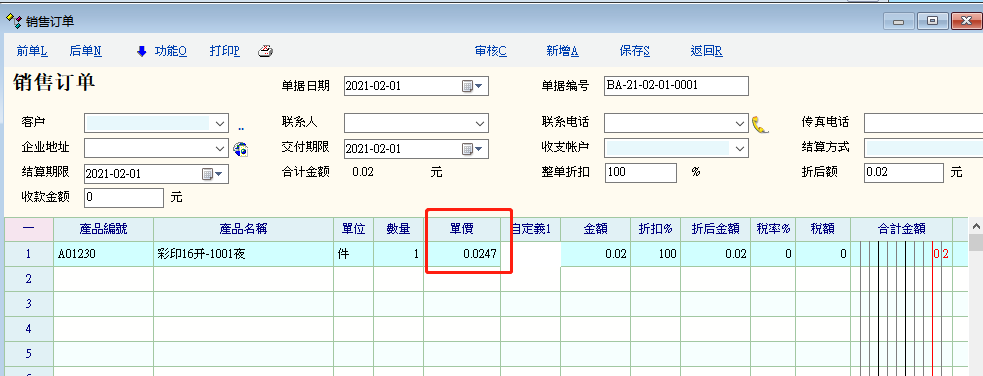Click the grid corner select-all cell
Screen dimensions: 983x376
29,229
